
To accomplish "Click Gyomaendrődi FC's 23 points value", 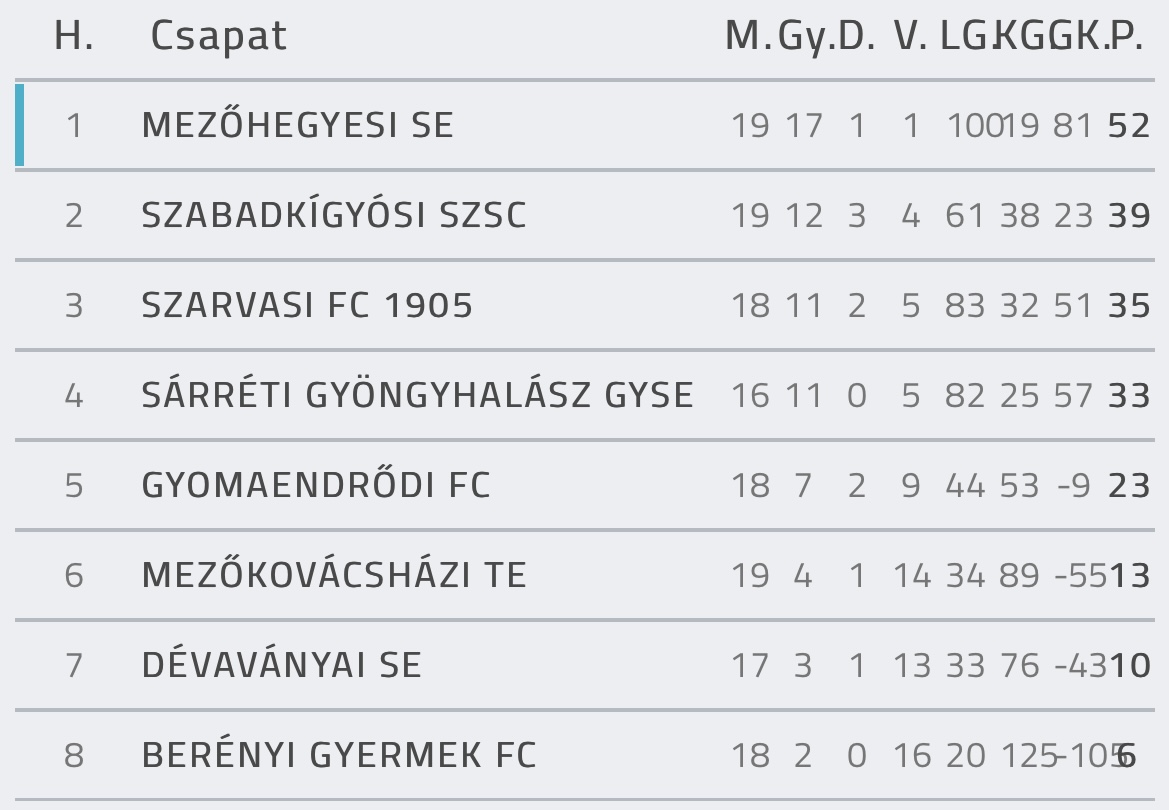I will (x=1129, y=486).
